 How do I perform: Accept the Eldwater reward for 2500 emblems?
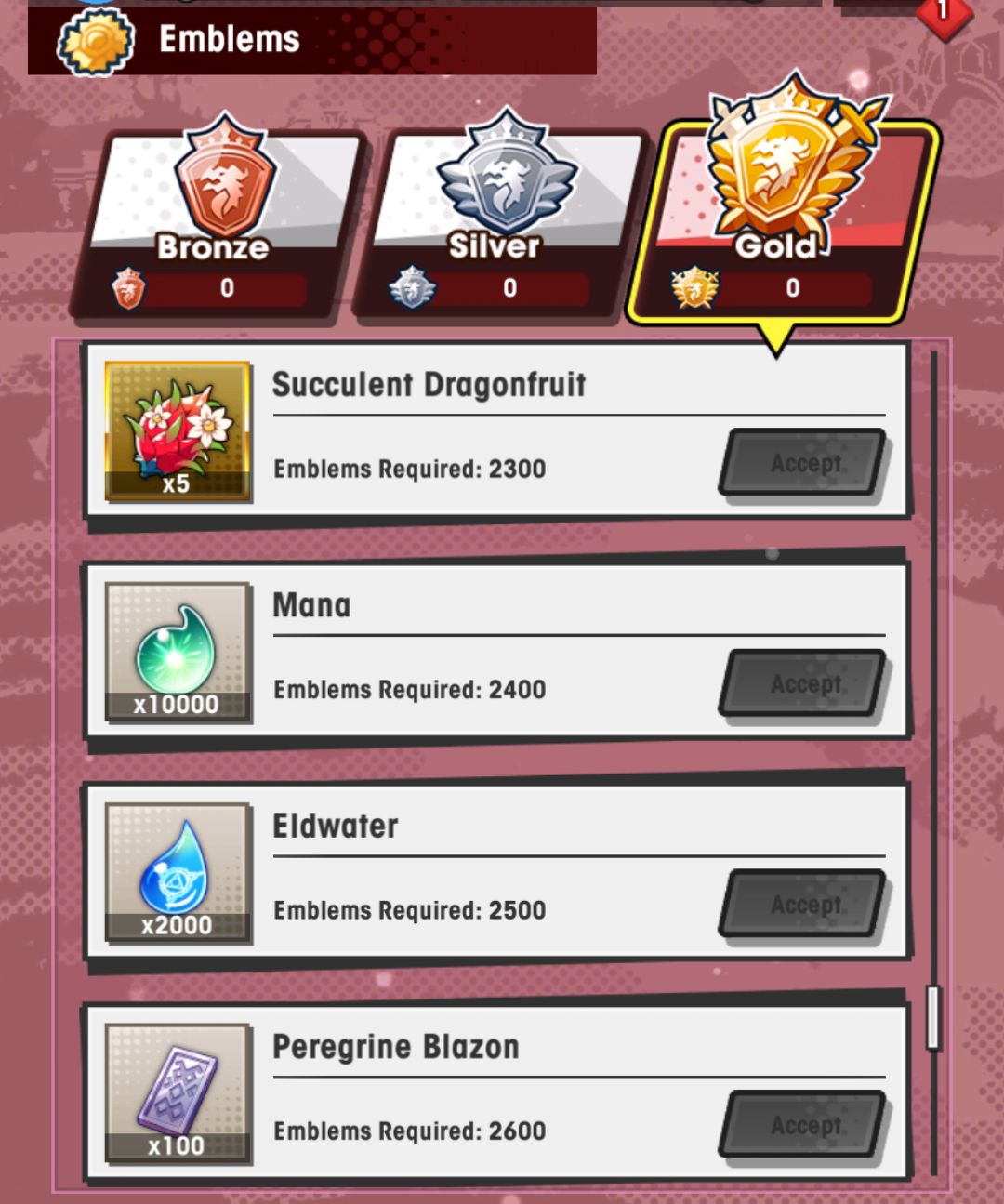pos(803,905)
